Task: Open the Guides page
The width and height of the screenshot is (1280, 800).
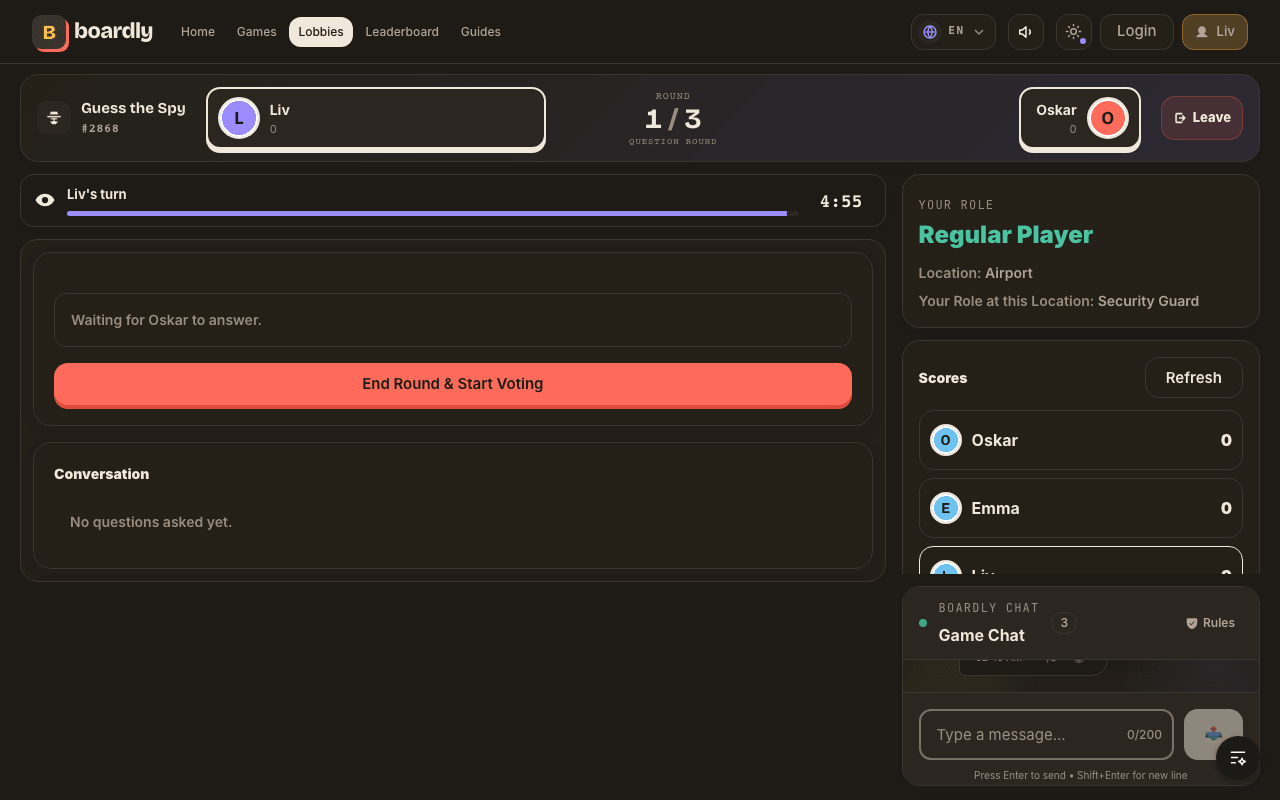Action: [481, 32]
